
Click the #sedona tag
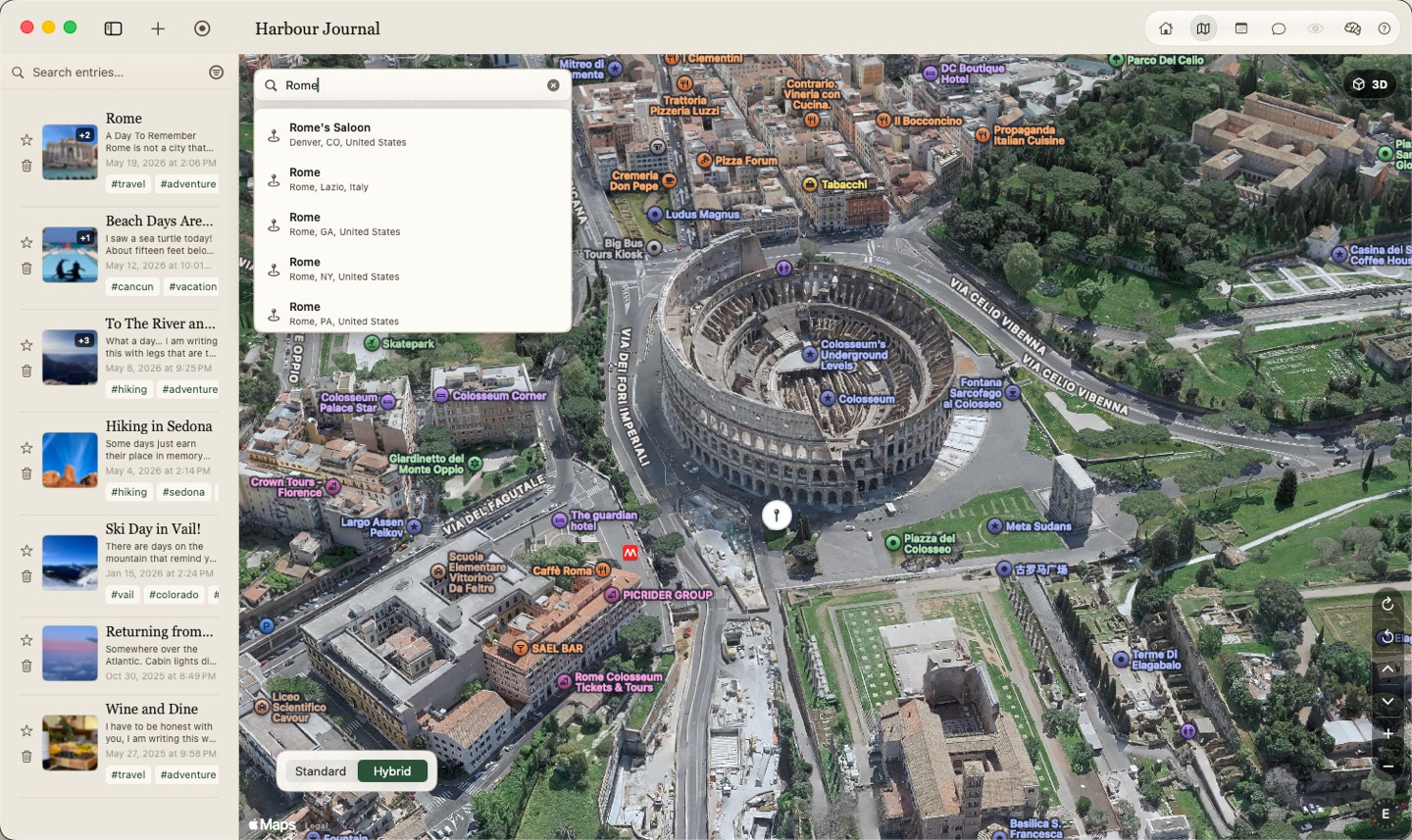(x=183, y=492)
